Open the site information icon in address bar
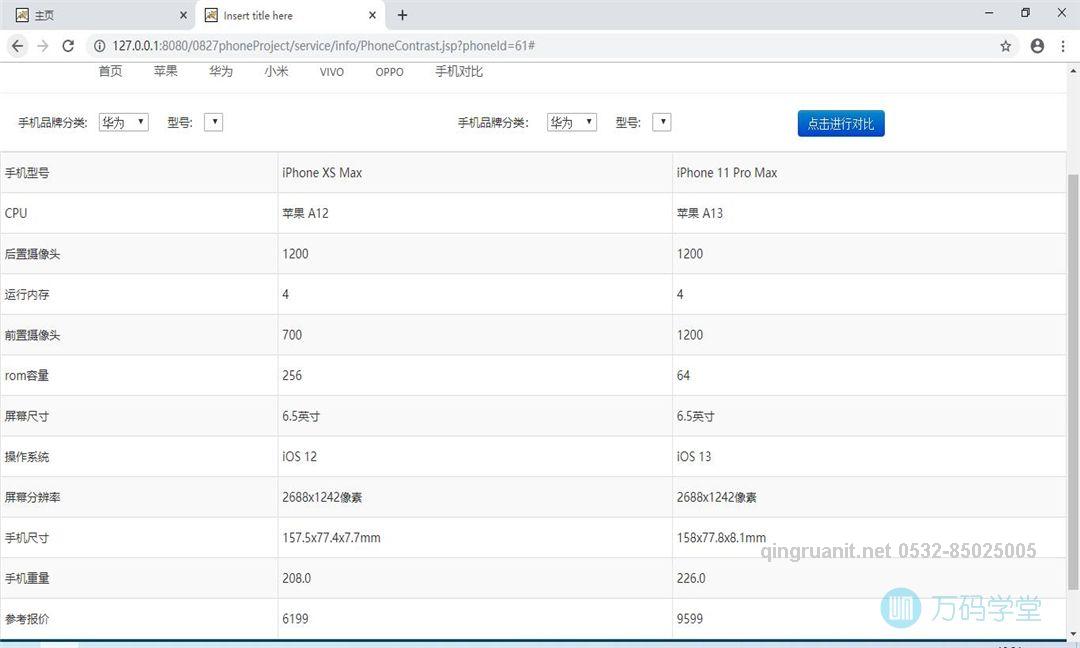This screenshot has height=648, width=1080. coord(99,46)
